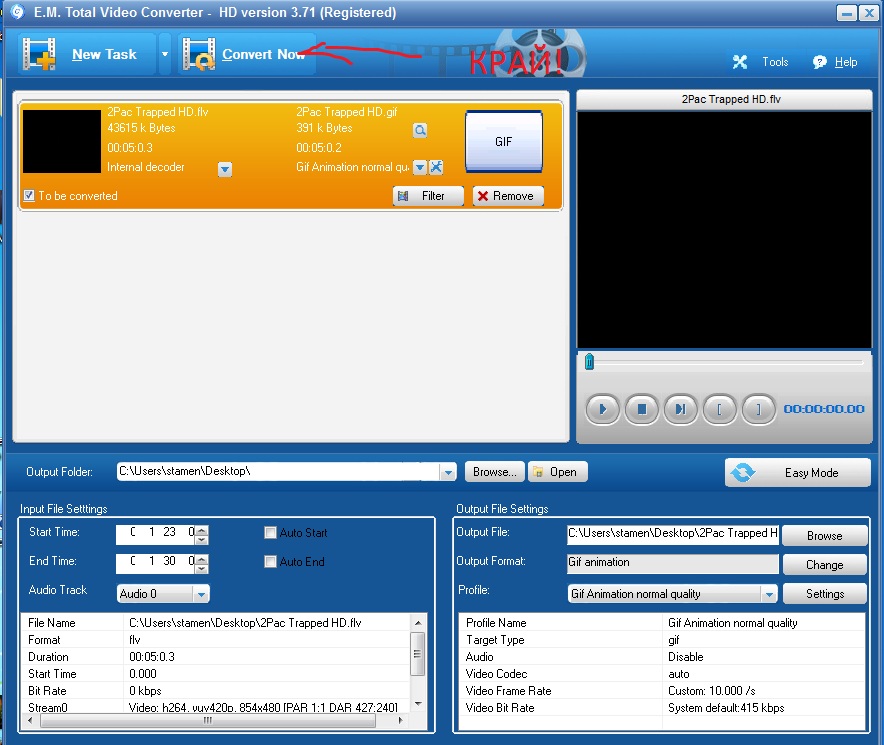Click the Start Time input field
This screenshot has width=884, height=745.
pyautogui.click(x=156, y=534)
